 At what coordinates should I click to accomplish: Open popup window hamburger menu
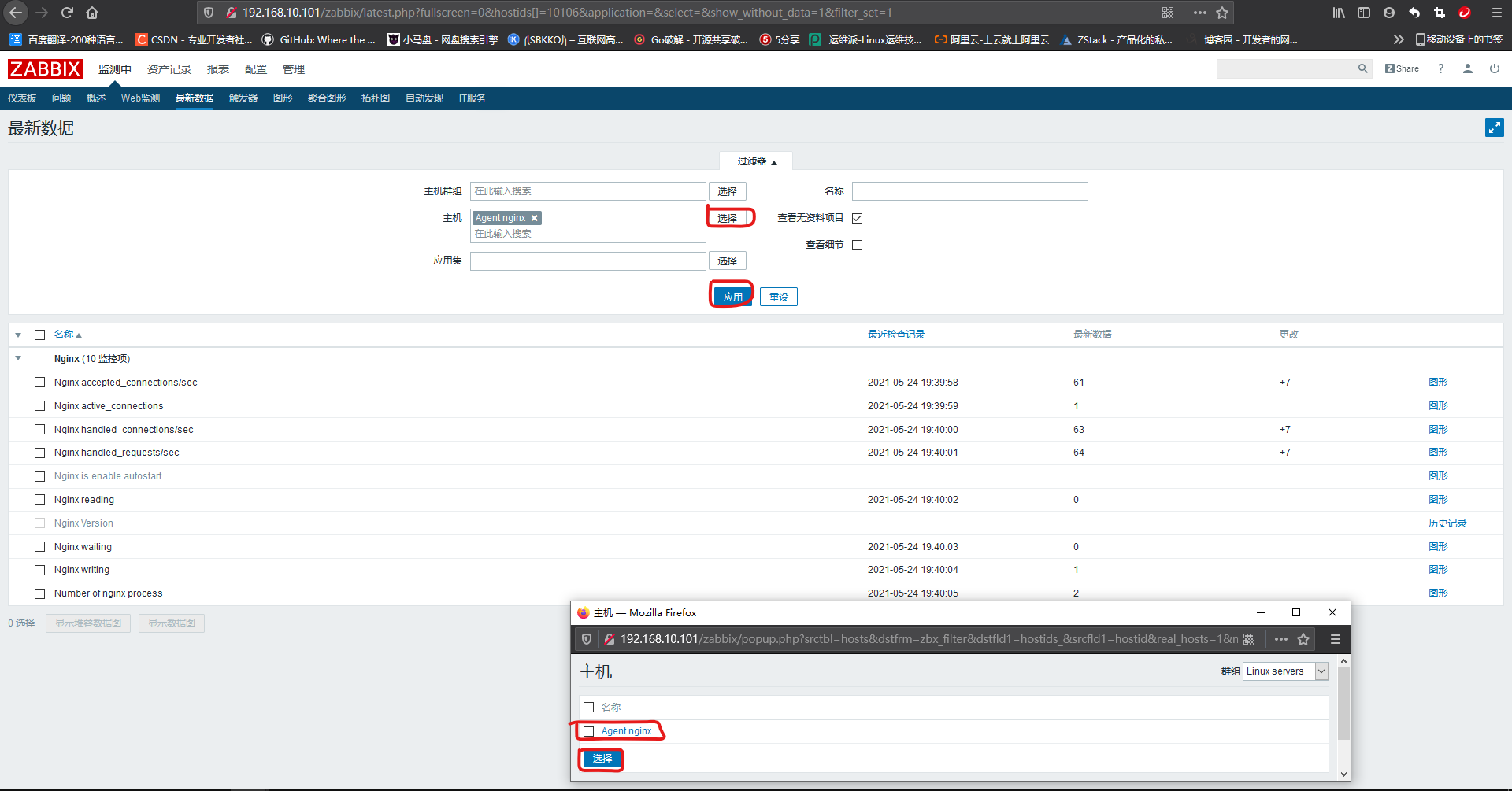[x=1336, y=639]
